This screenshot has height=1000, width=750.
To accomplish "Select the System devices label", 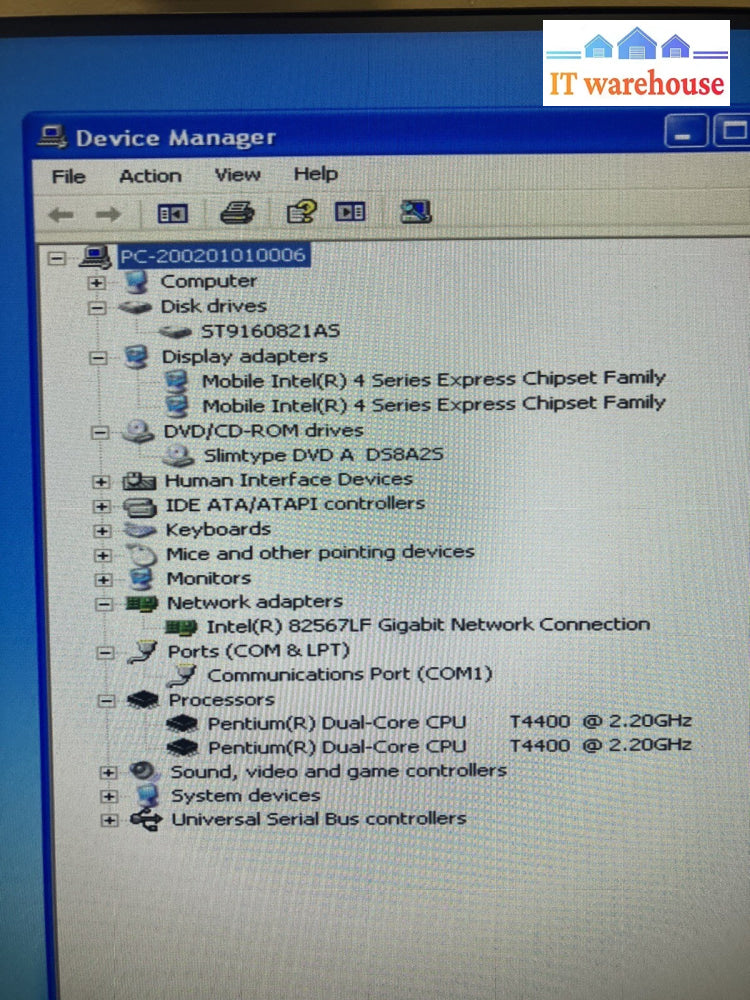I will (x=246, y=795).
